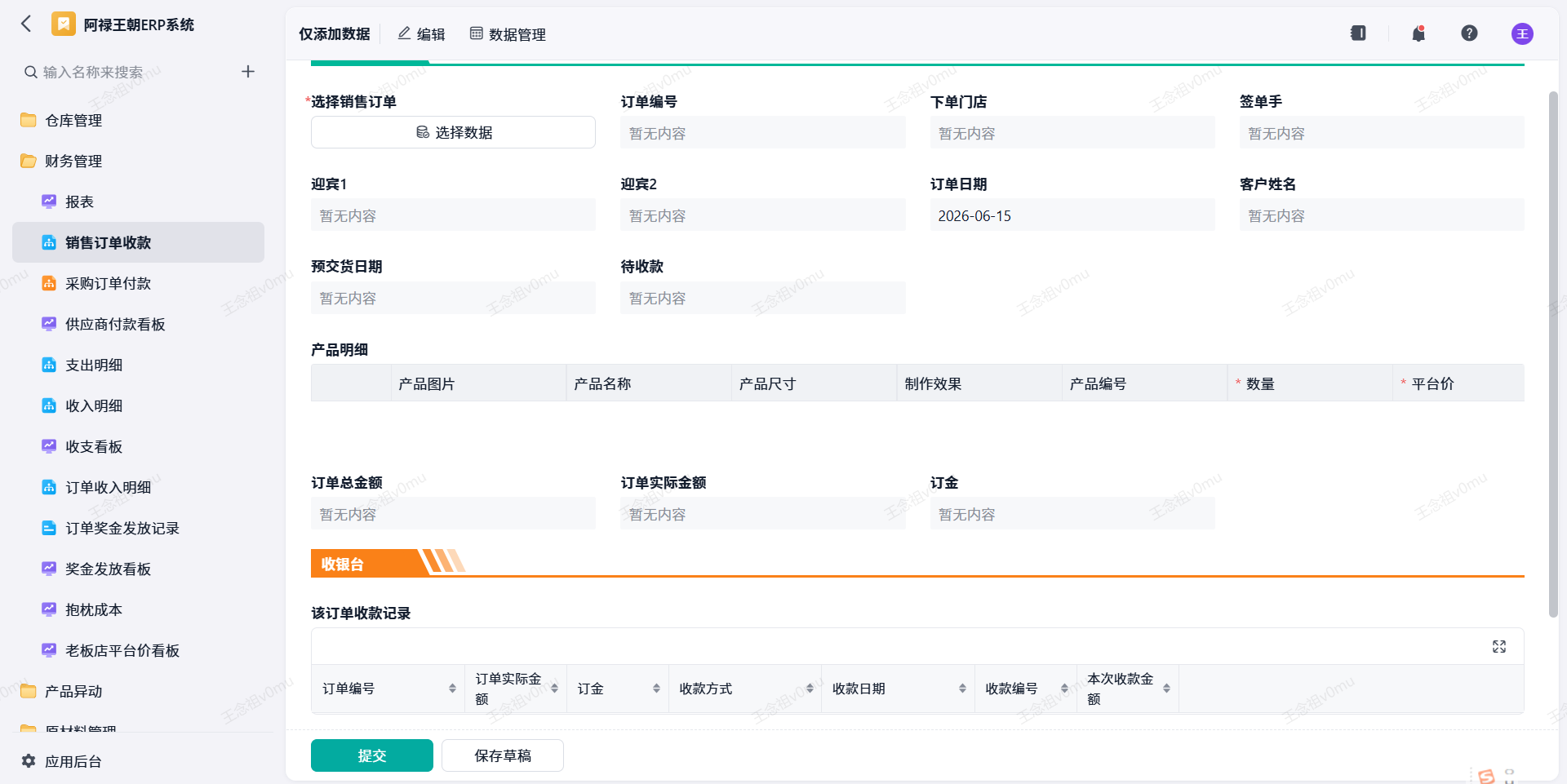Click the 保存草稿 button
Image resolution: width=1567 pixels, height=784 pixels.
[503, 755]
